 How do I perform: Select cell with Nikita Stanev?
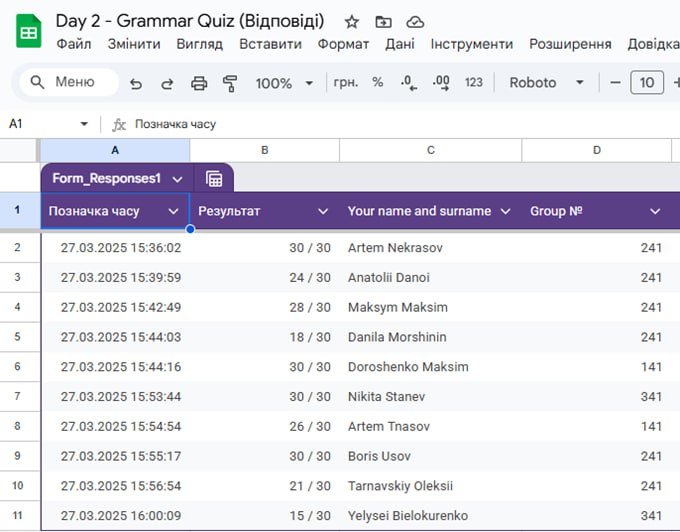(431, 396)
